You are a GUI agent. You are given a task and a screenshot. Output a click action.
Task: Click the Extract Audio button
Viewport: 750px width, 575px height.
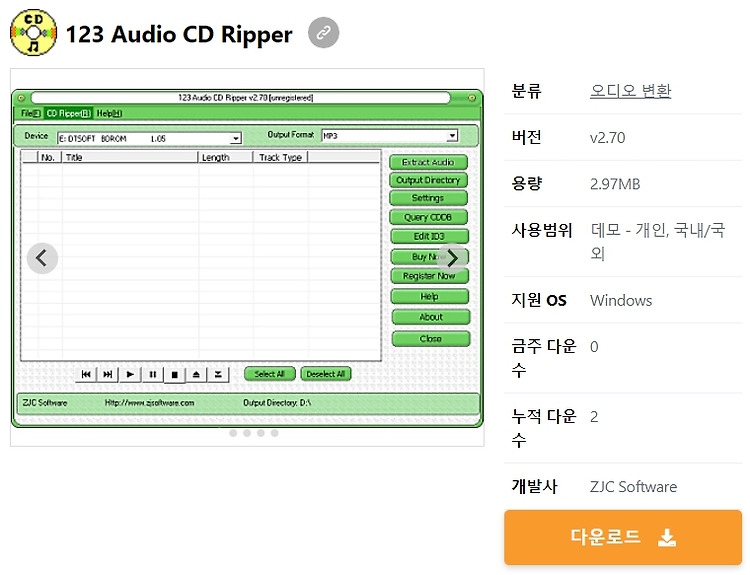click(x=428, y=162)
